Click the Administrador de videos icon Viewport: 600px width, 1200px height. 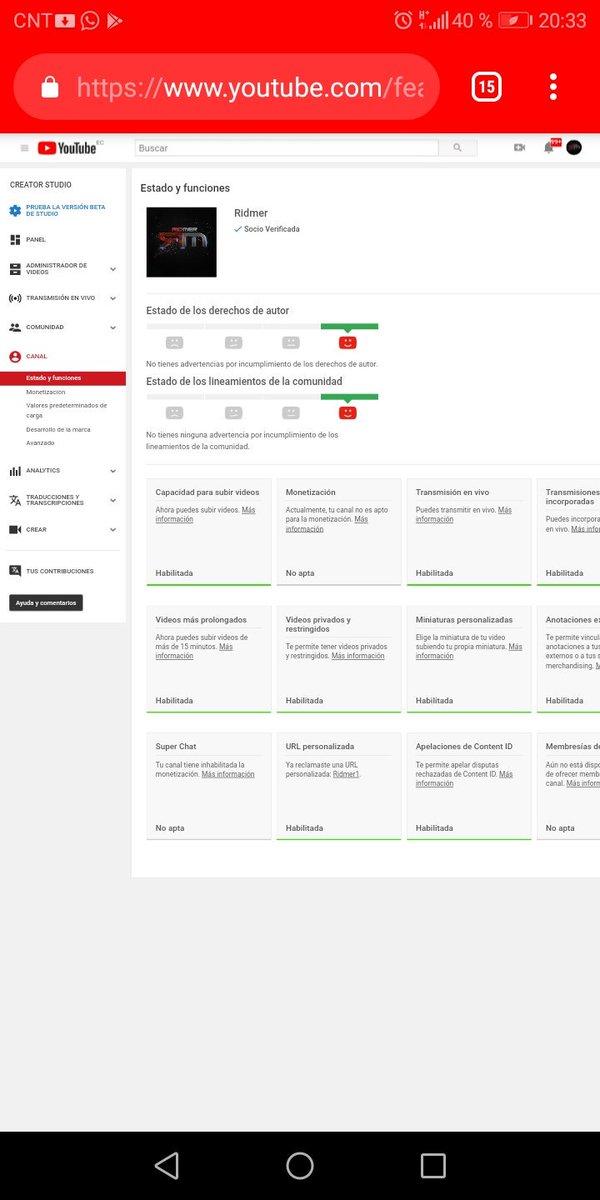point(15,269)
